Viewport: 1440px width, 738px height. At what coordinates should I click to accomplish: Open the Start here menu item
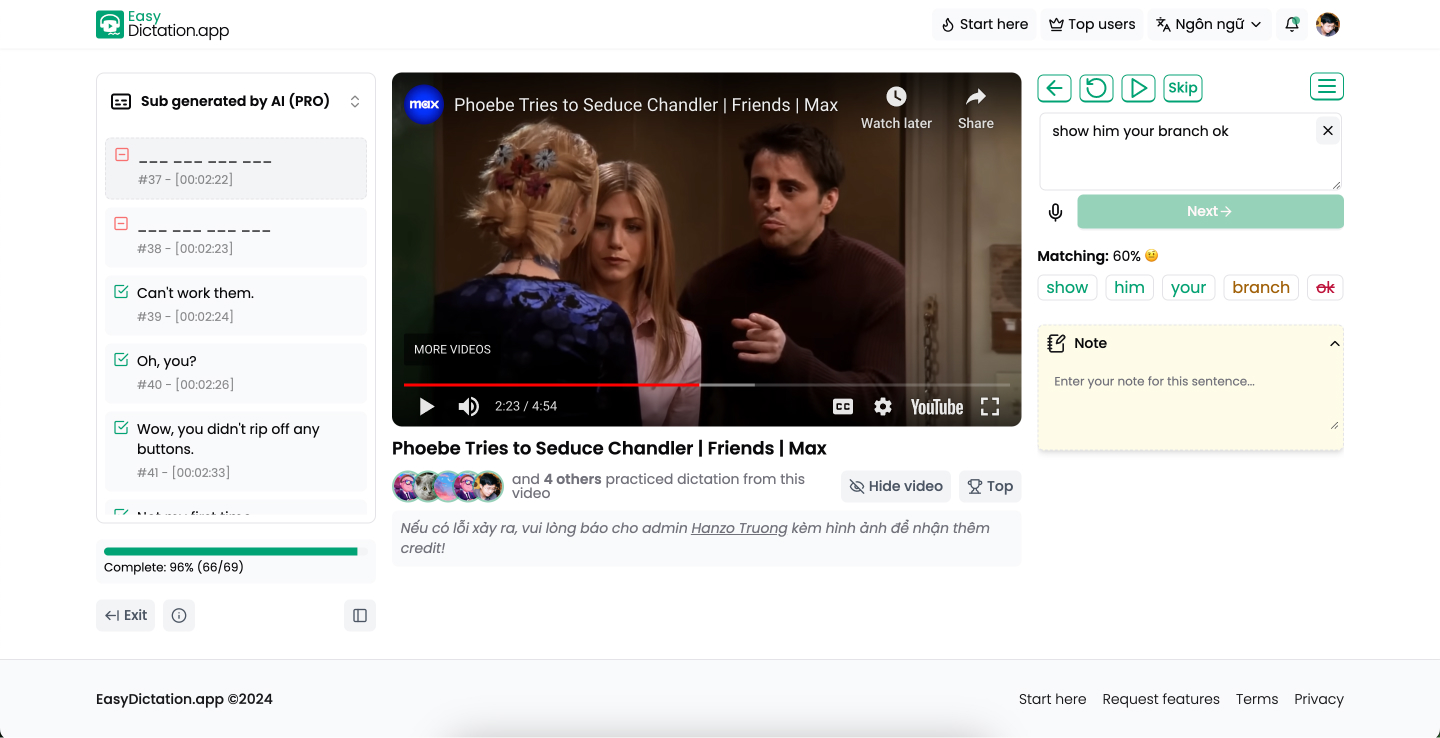click(x=985, y=25)
